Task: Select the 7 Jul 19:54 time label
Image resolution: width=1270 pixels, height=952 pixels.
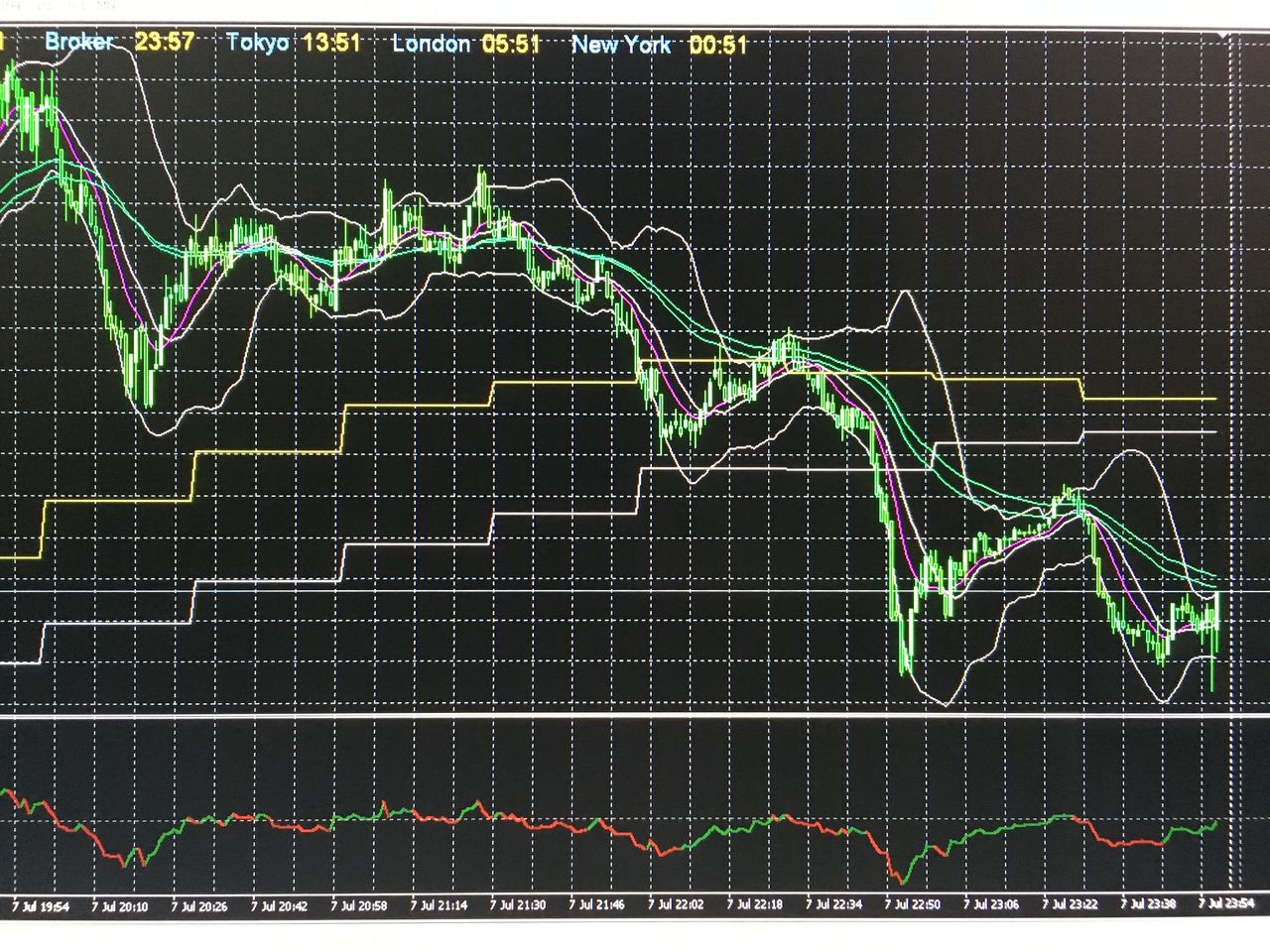Action: [x=41, y=905]
